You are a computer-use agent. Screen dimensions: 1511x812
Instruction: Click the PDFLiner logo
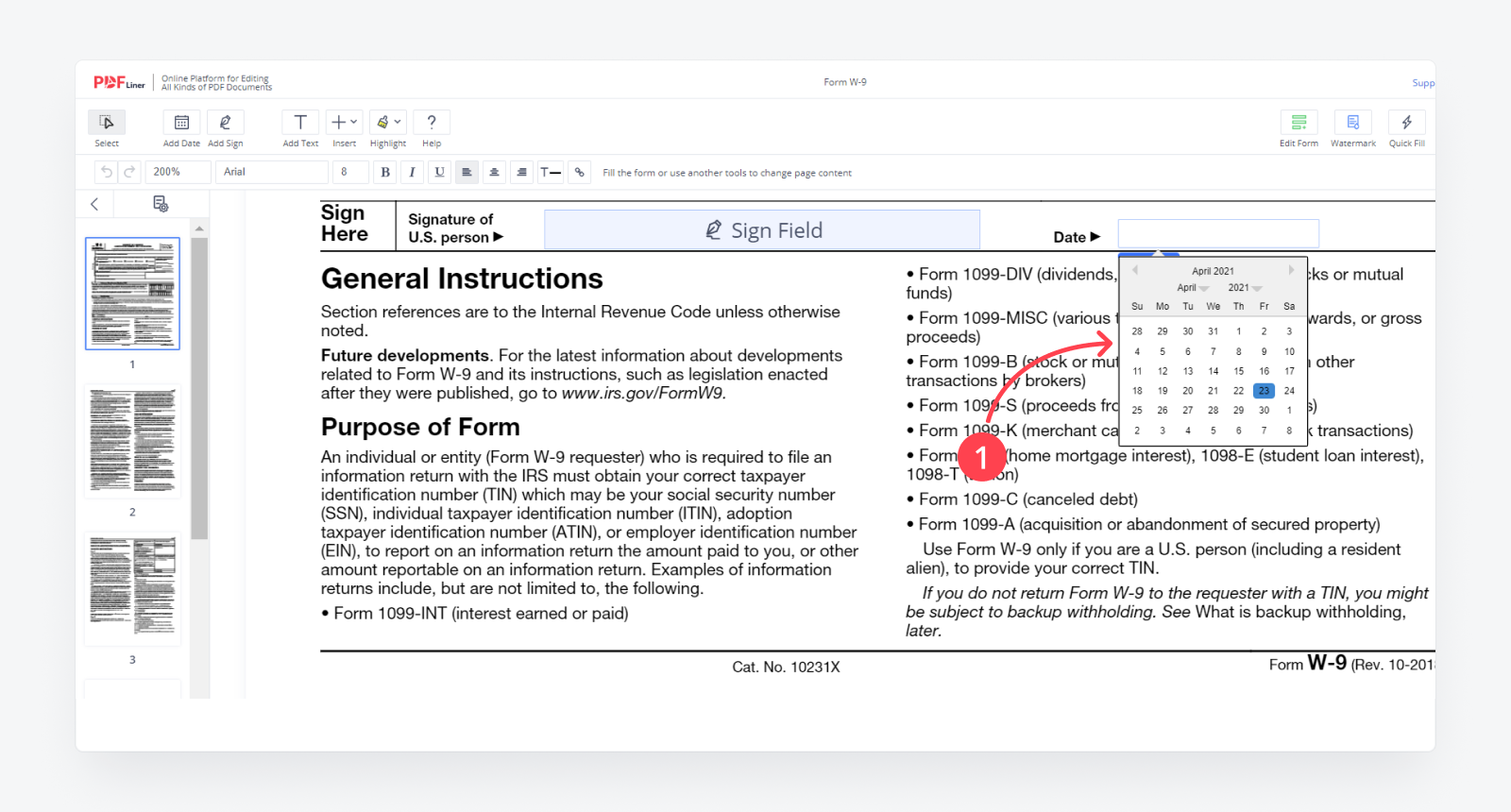coord(119,83)
